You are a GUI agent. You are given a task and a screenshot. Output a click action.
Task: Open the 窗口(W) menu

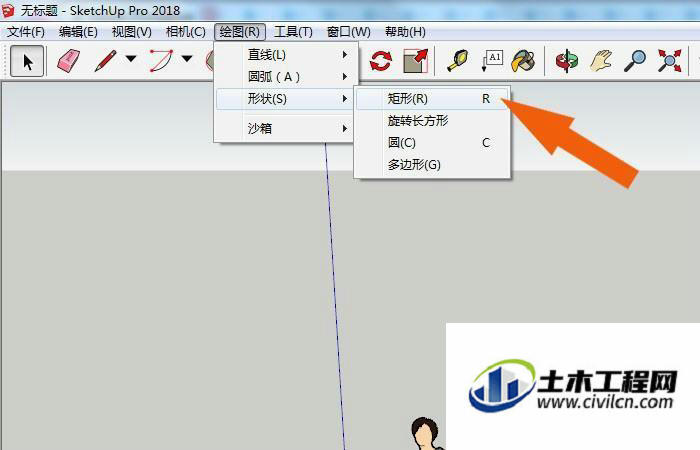(349, 32)
